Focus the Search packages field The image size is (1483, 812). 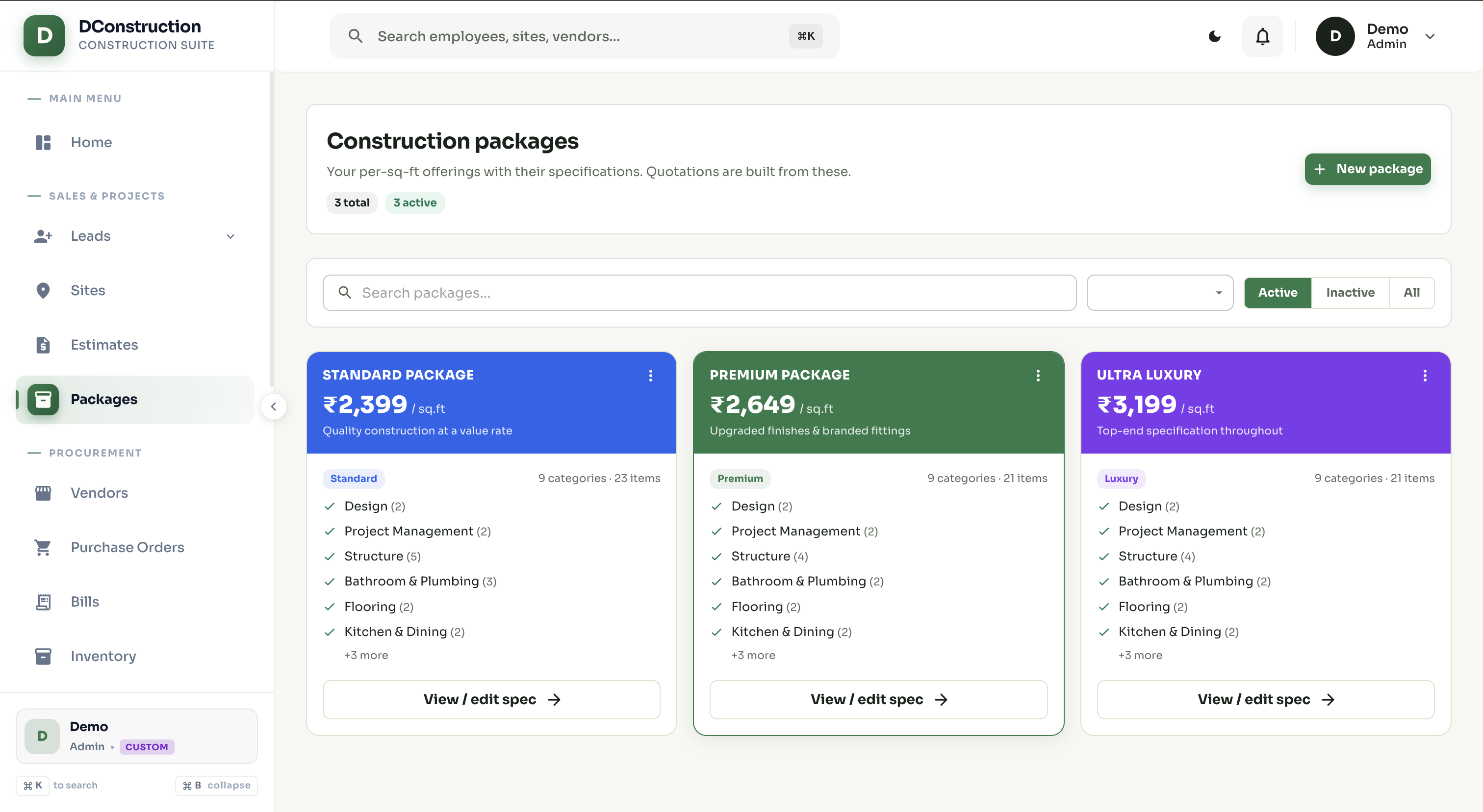(699, 292)
